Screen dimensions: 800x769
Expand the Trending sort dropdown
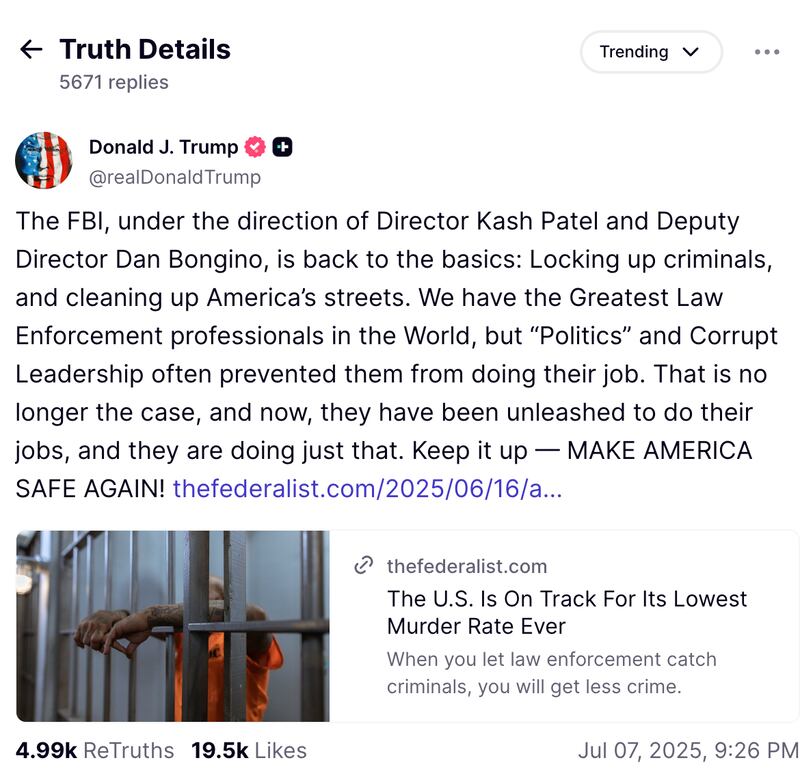click(x=649, y=52)
